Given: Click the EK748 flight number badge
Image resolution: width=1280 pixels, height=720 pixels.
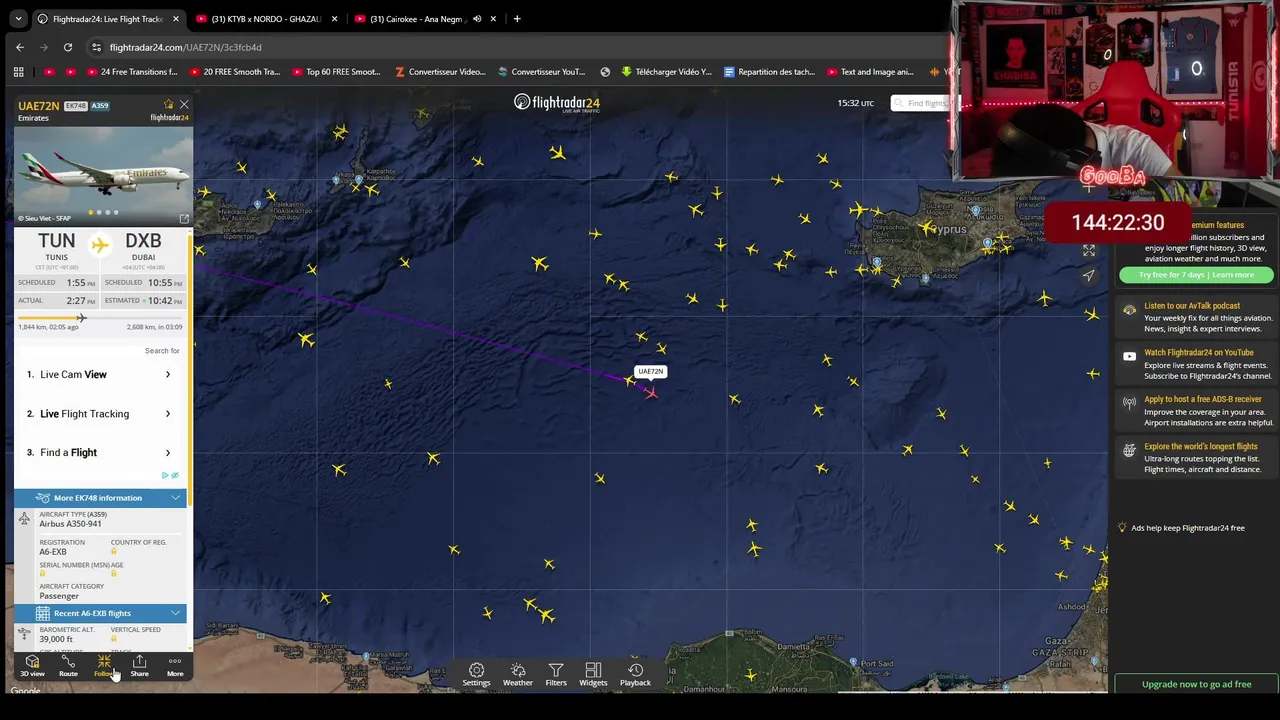Looking at the screenshot, I should (75, 105).
